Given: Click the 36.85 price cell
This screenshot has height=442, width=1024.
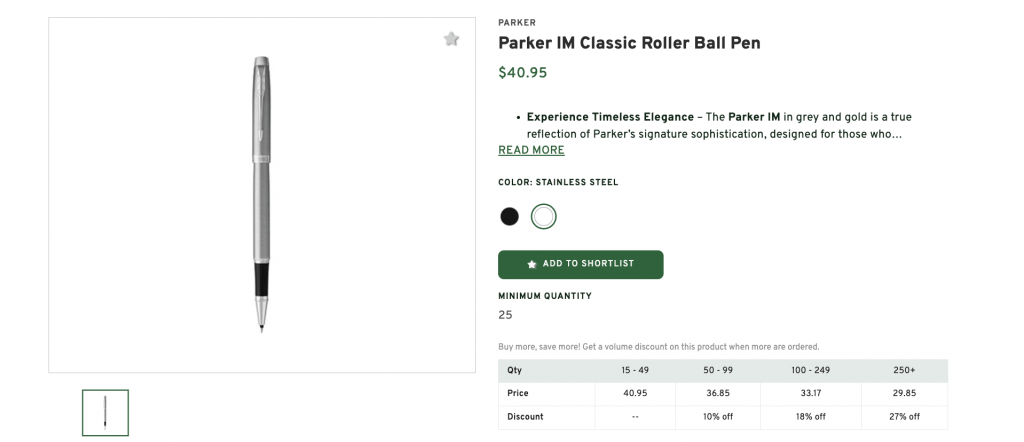Looking at the screenshot, I should pyautogui.click(x=720, y=393).
